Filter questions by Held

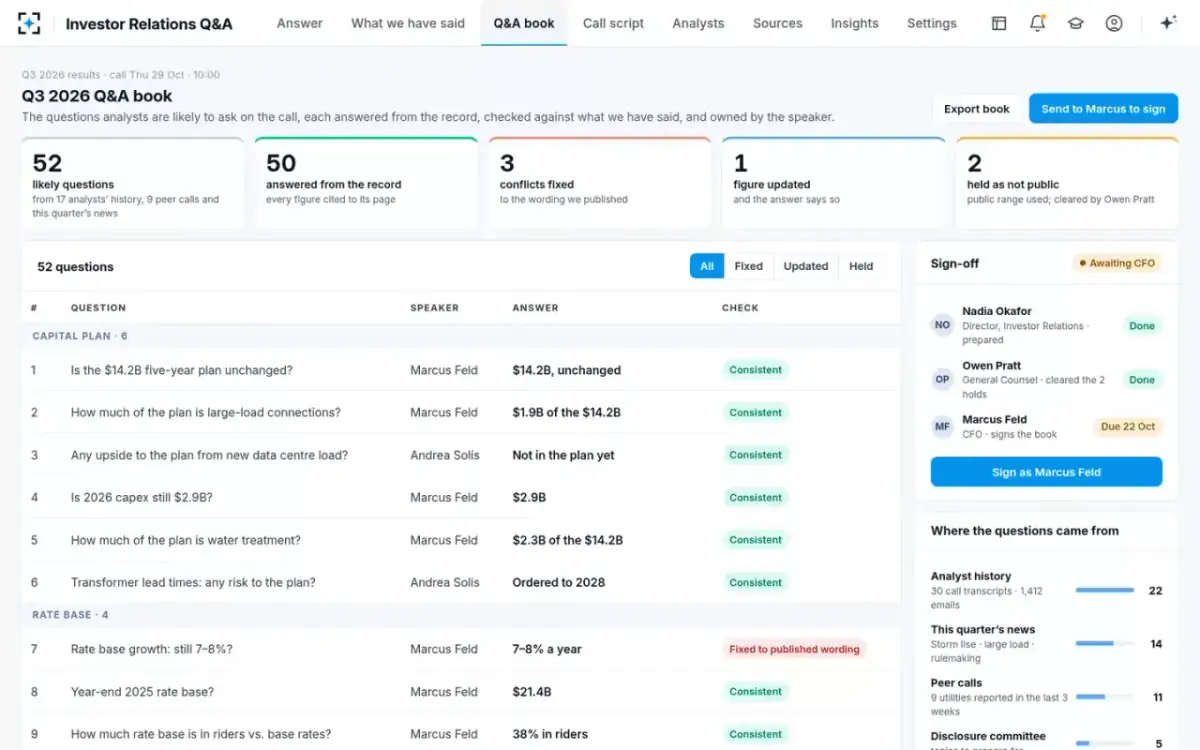pyautogui.click(x=861, y=266)
